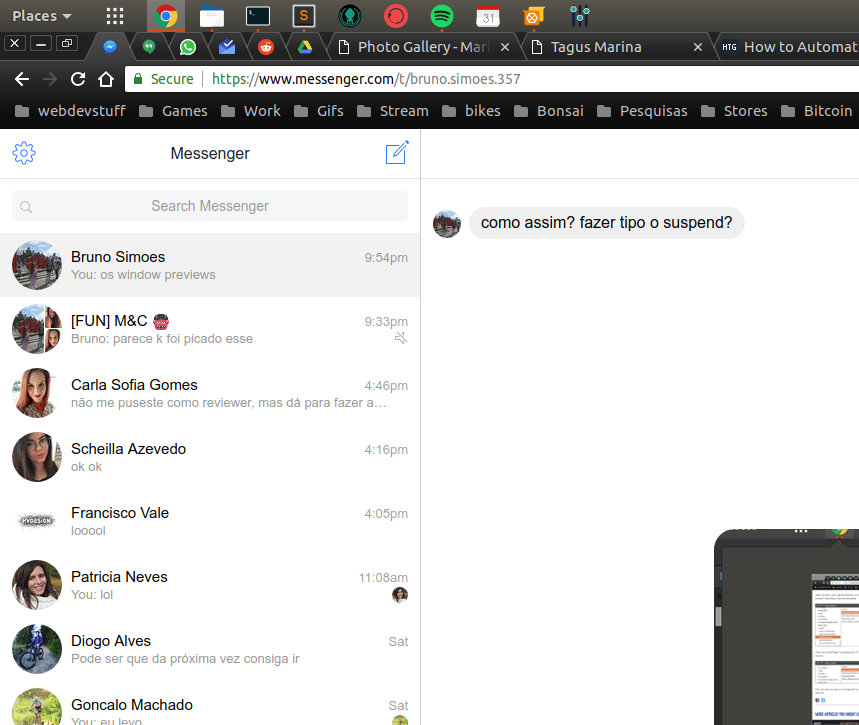
Task: Open file manager icon in top panel
Action: coord(211,16)
